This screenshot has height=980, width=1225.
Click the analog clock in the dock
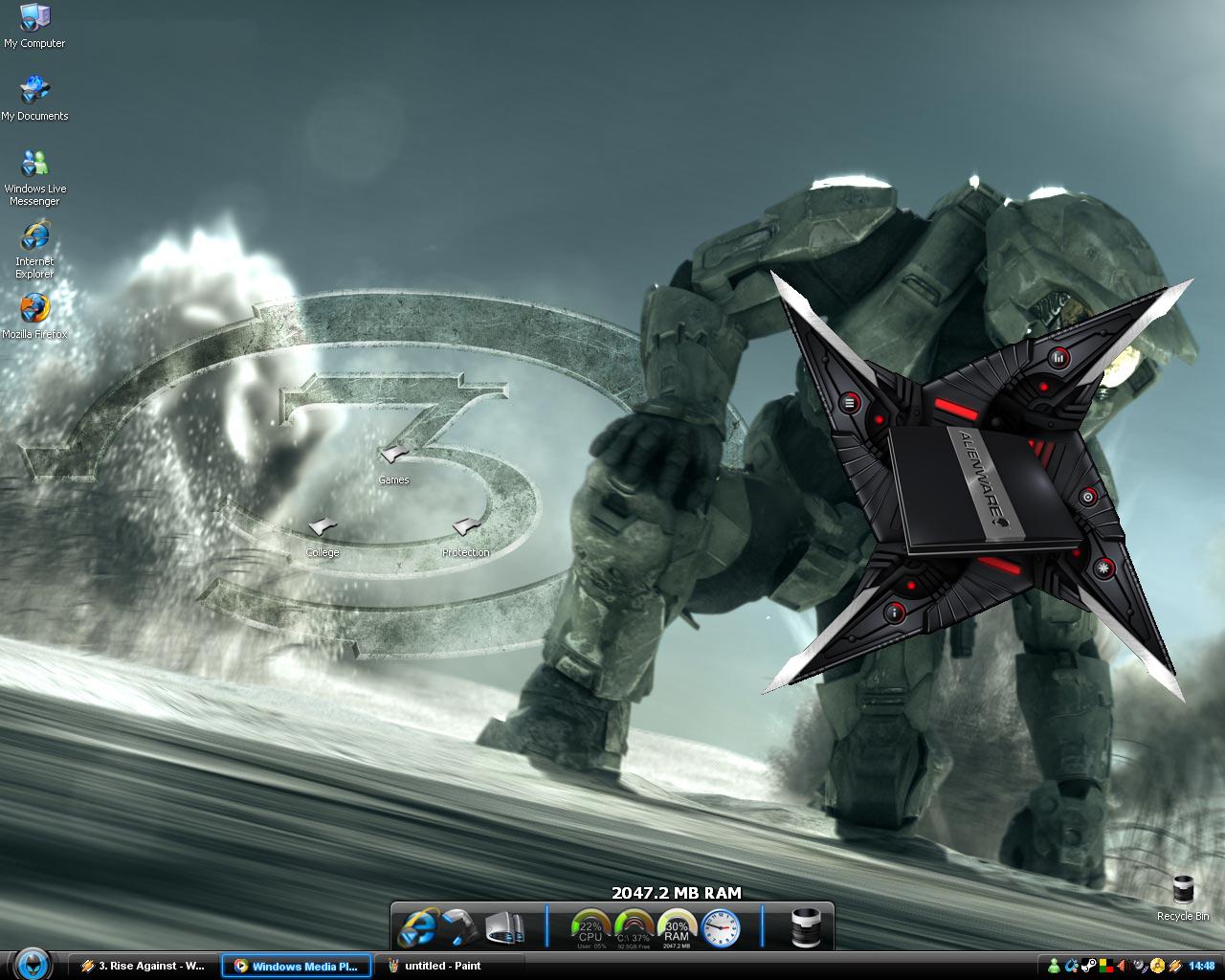(721, 928)
